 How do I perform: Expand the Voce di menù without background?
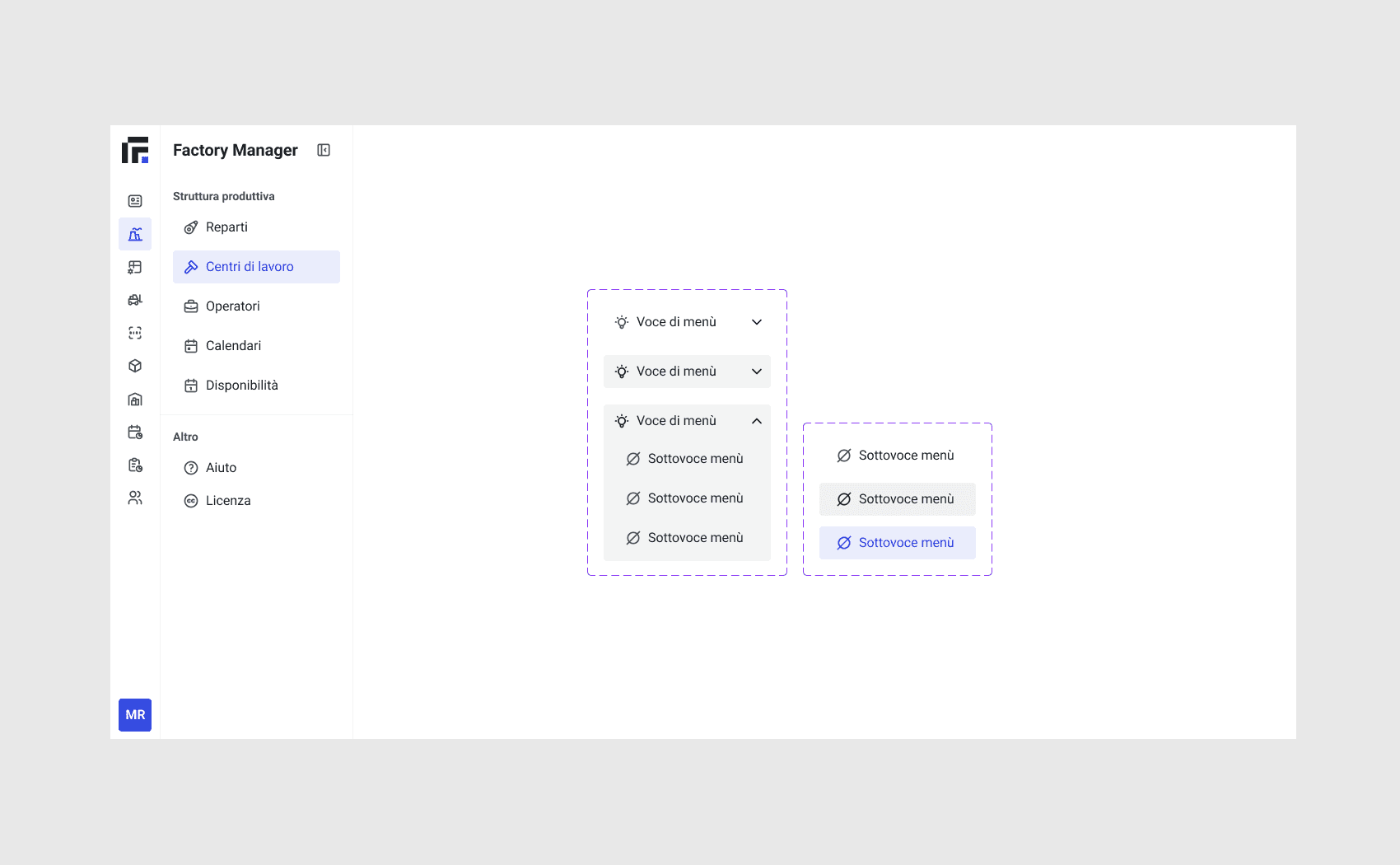pos(687,322)
